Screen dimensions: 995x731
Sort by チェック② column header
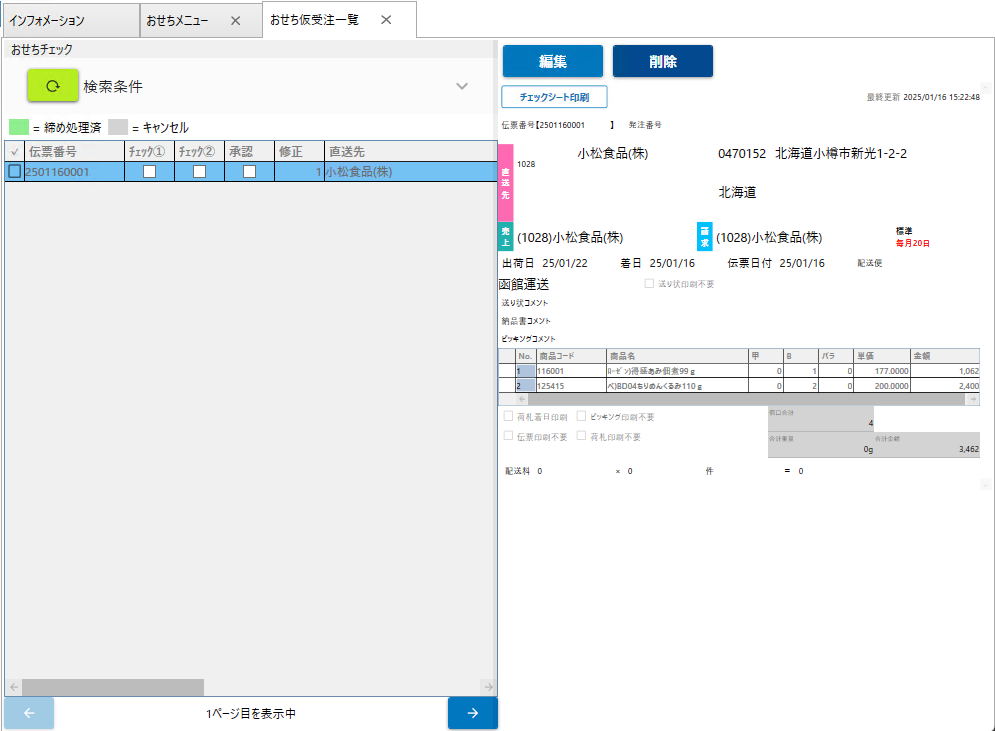pyautogui.click(x=199, y=152)
